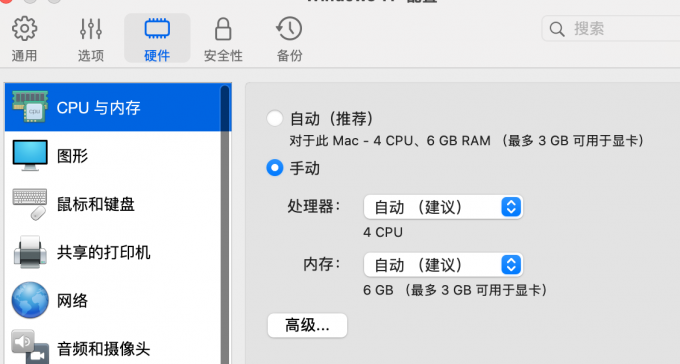Click the globe network icon
Image resolution: width=680 pixels, height=364 pixels.
click(x=30, y=300)
